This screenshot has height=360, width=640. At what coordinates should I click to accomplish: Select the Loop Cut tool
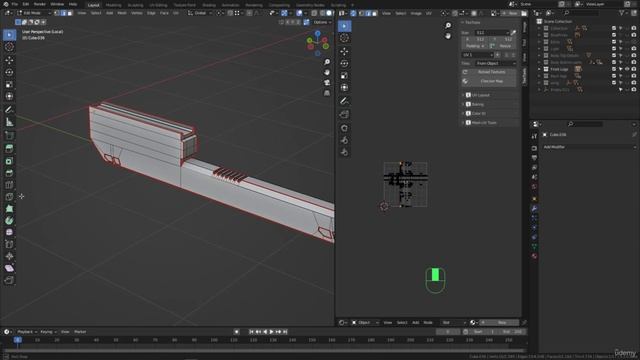click(x=9, y=185)
